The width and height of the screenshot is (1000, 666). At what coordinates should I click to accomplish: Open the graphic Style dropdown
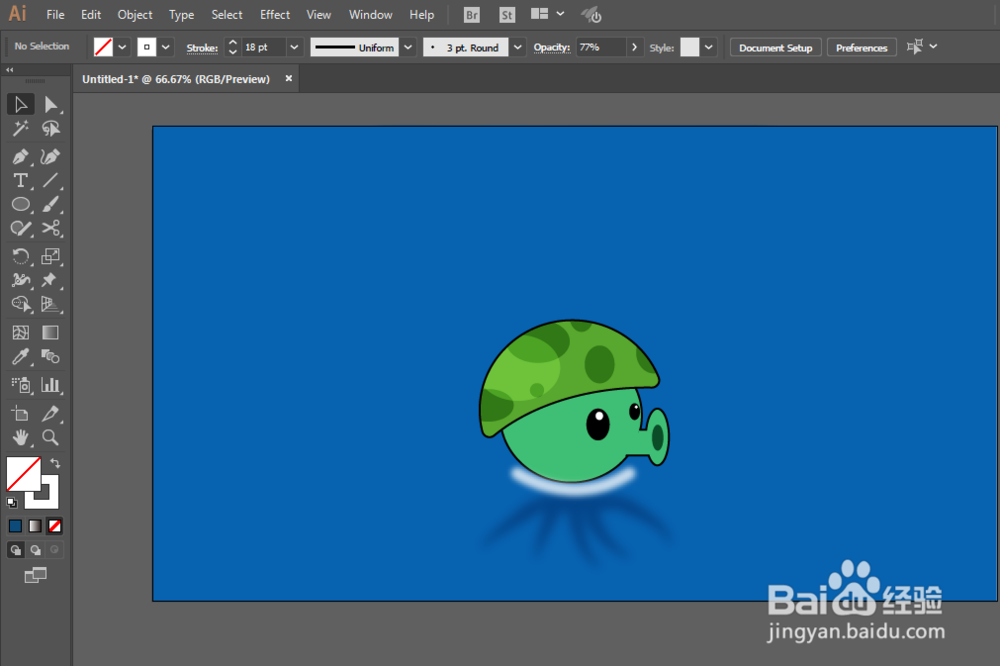(x=709, y=47)
